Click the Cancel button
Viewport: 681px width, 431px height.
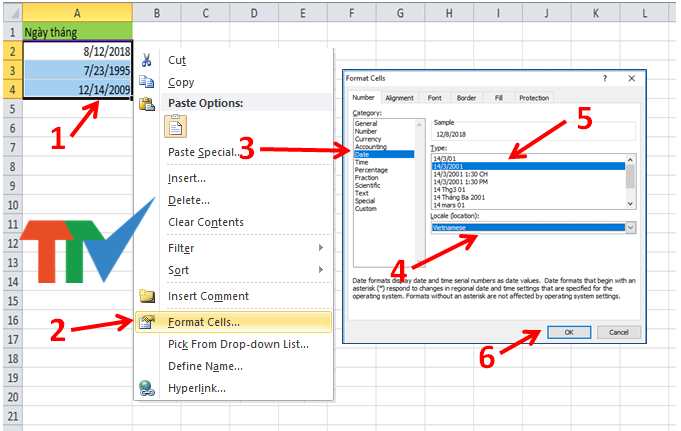(618, 332)
